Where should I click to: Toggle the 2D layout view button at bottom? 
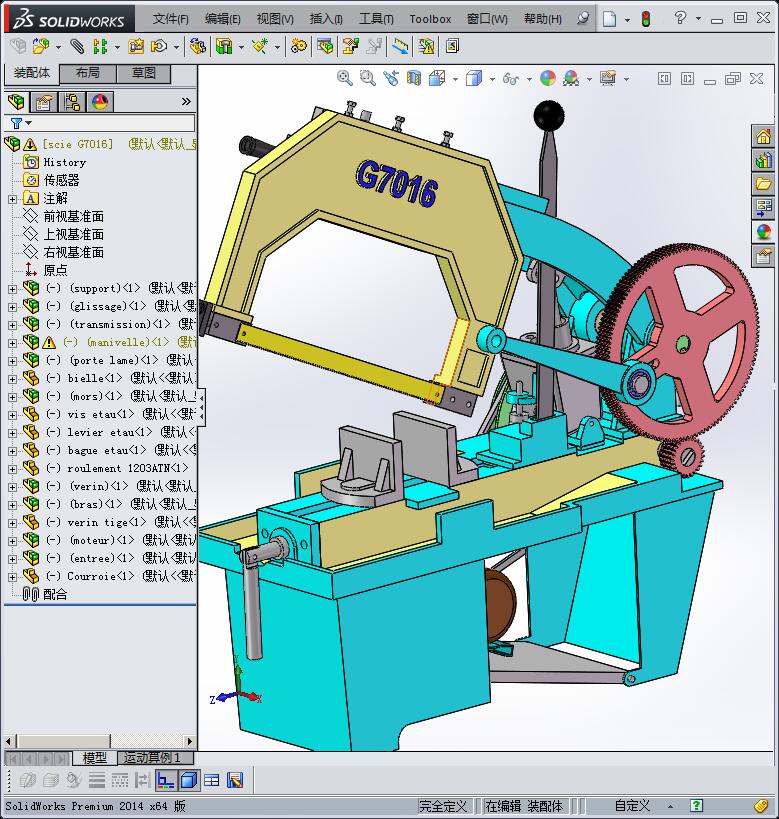coord(166,780)
